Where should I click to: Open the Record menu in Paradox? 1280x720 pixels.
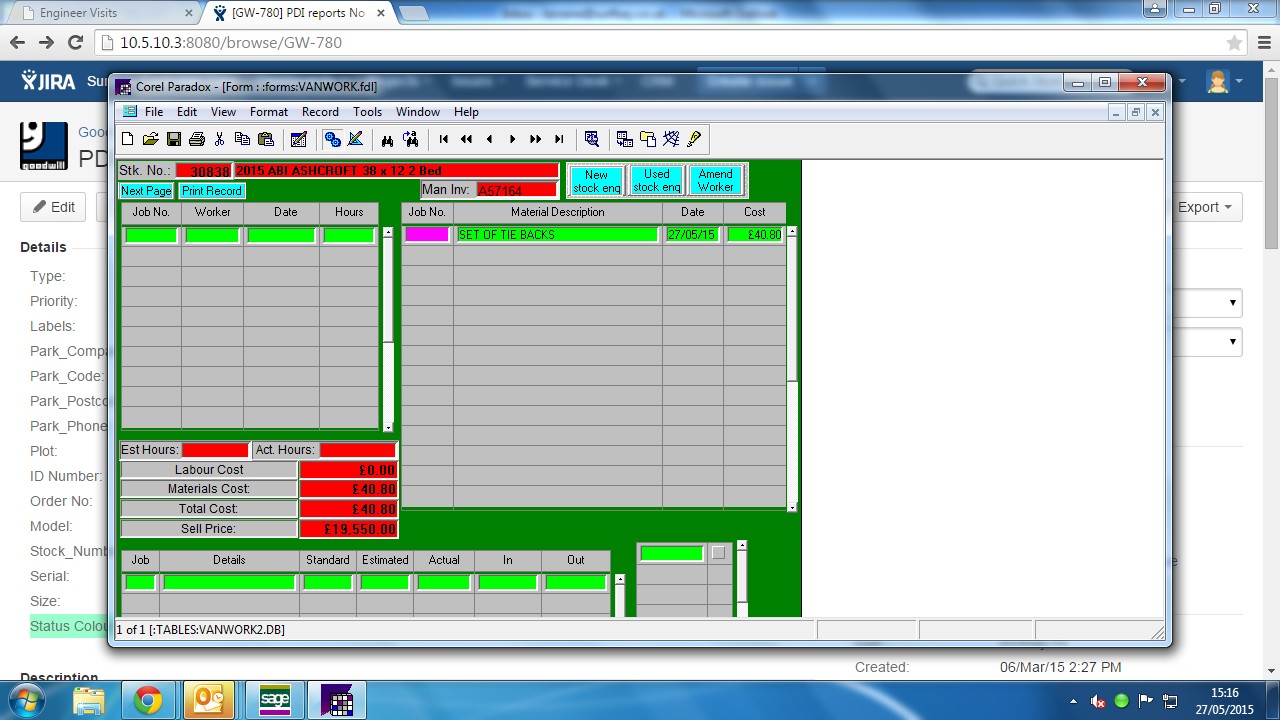320,112
